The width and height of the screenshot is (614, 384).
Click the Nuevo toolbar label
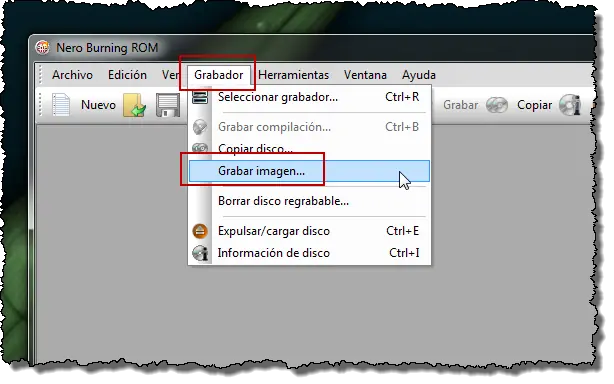click(98, 105)
